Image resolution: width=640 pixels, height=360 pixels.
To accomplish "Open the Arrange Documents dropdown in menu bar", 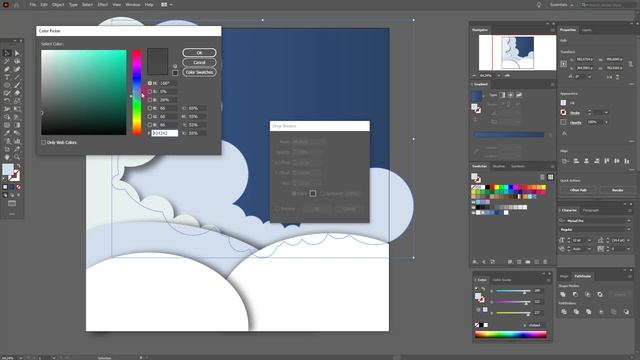I will pos(166,4).
